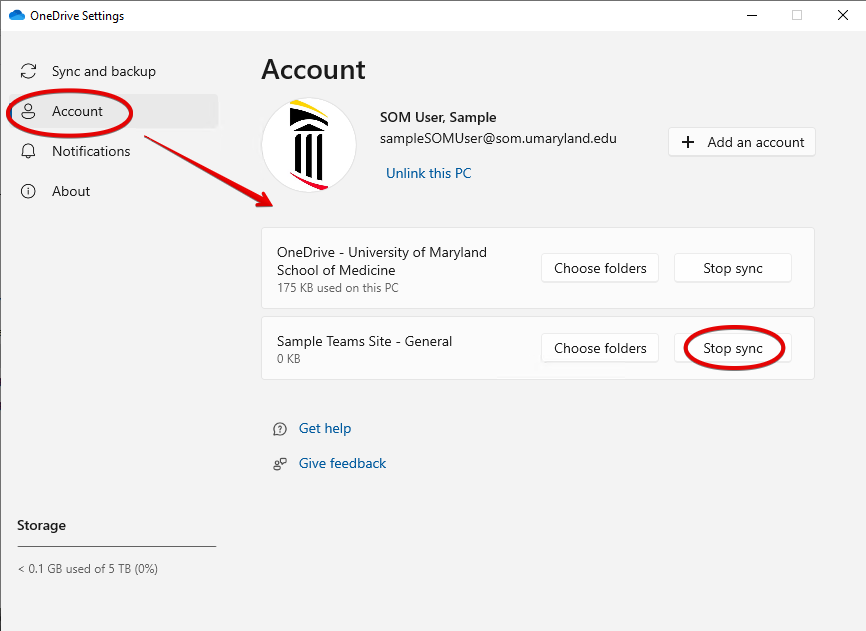
Task: Click the sampleSOMUser email address text
Action: click(x=498, y=138)
